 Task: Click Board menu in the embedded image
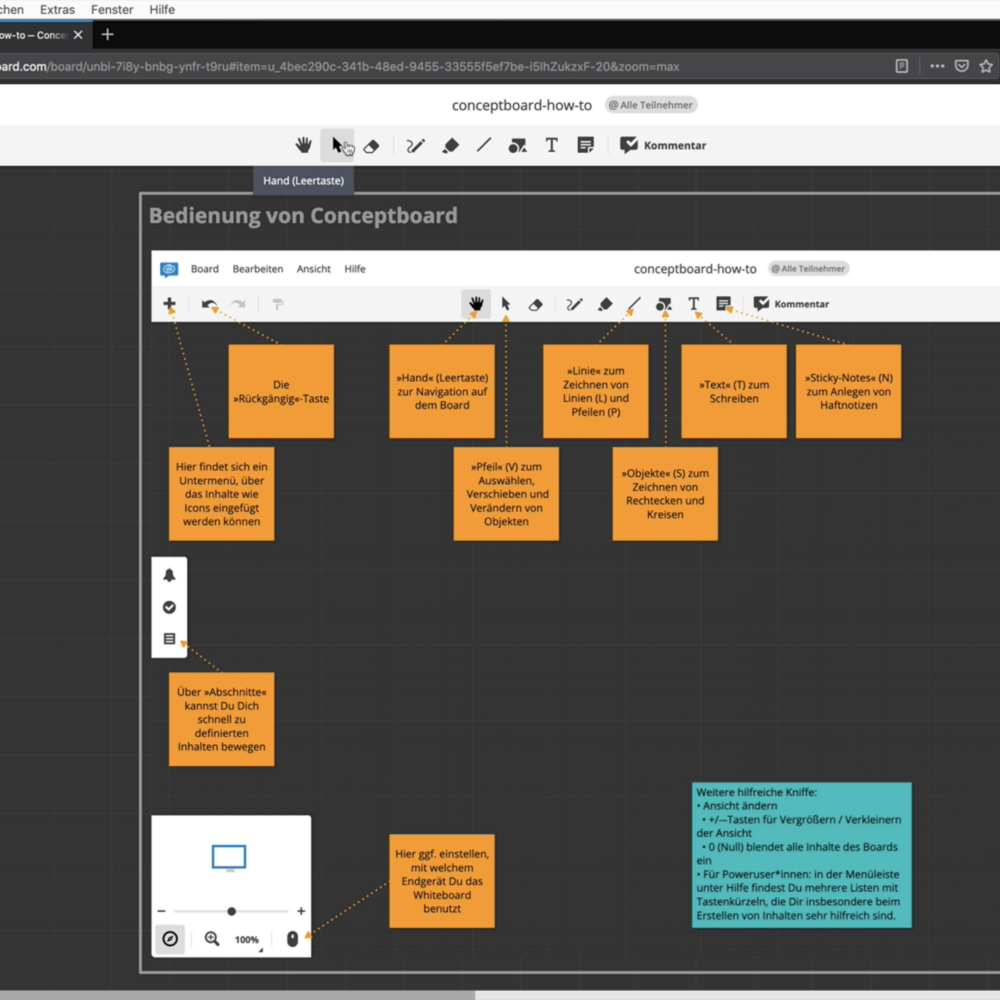(x=205, y=269)
